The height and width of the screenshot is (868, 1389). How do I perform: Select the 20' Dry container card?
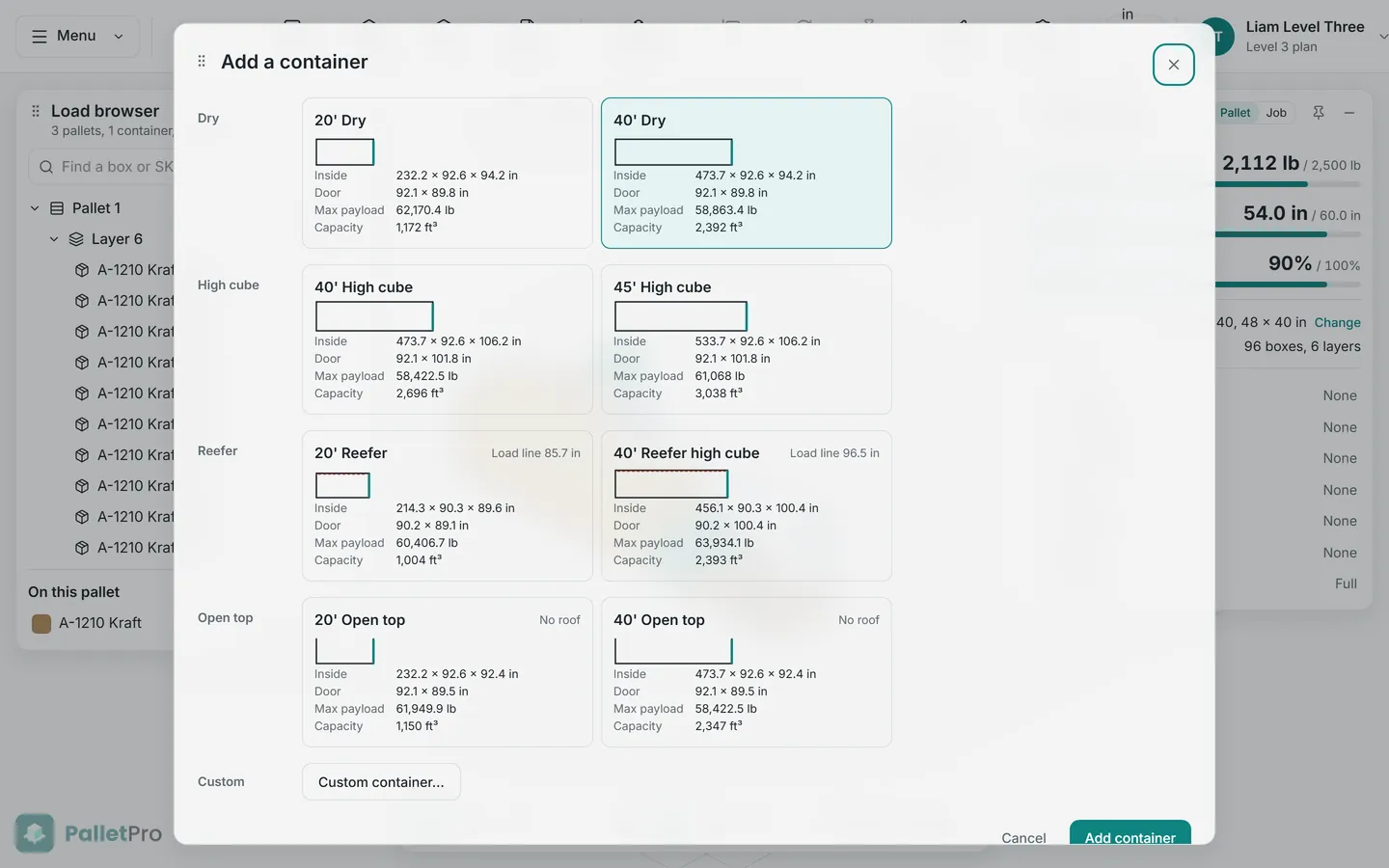(447, 173)
